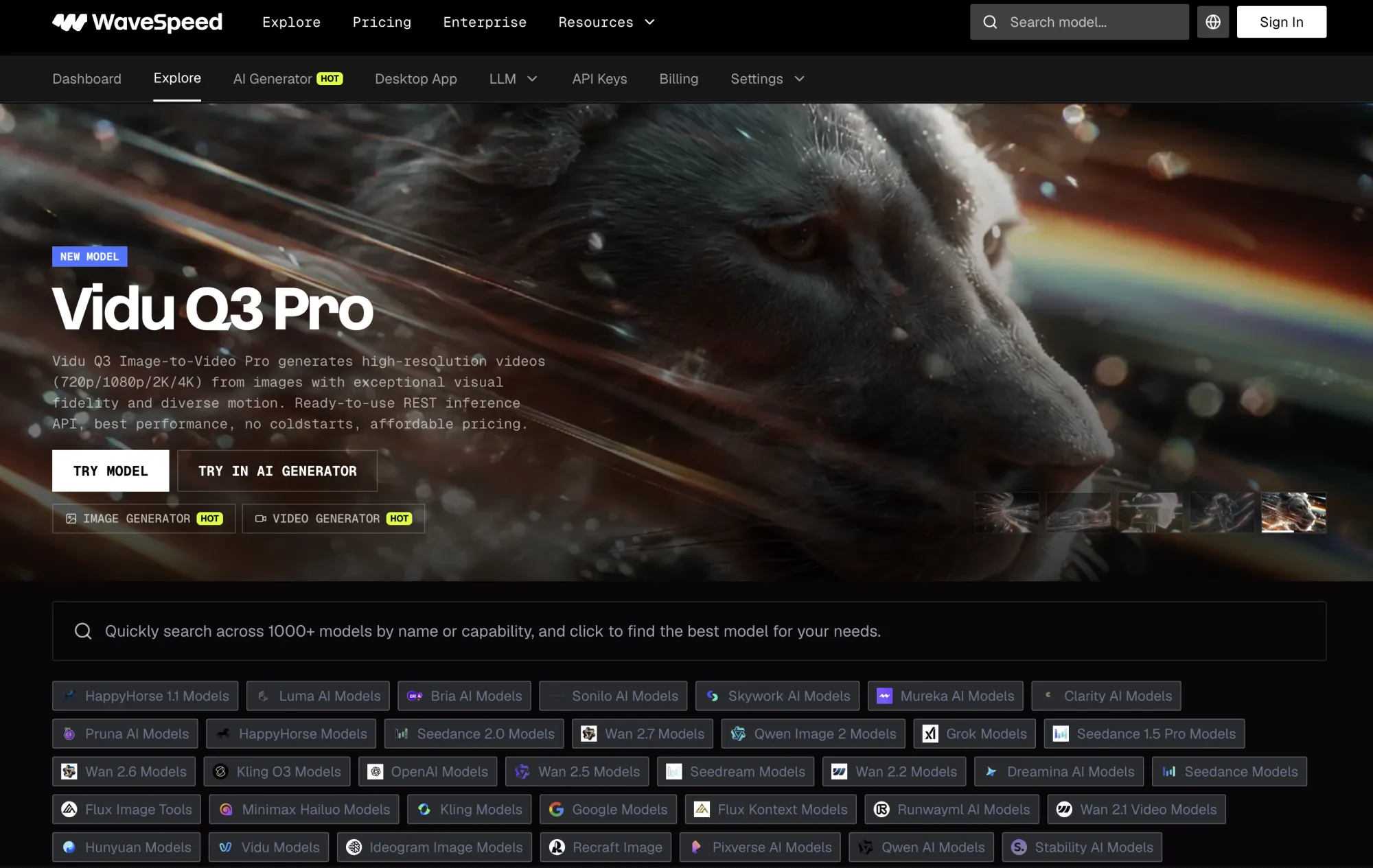Switch to the AI Generator tab
The height and width of the screenshot is (868, 1373).
(x=288, y=79)
